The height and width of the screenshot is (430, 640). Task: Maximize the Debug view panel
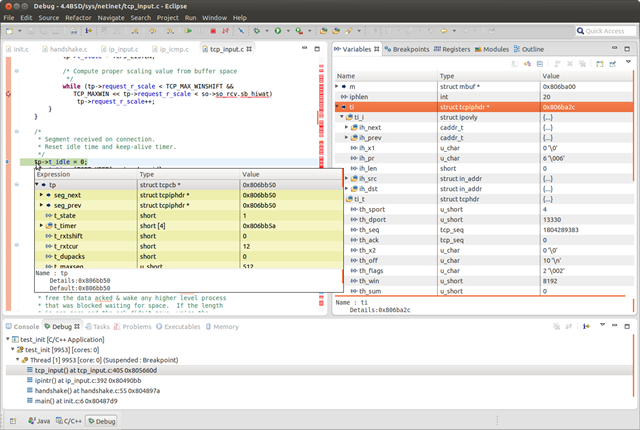(627, 326)
